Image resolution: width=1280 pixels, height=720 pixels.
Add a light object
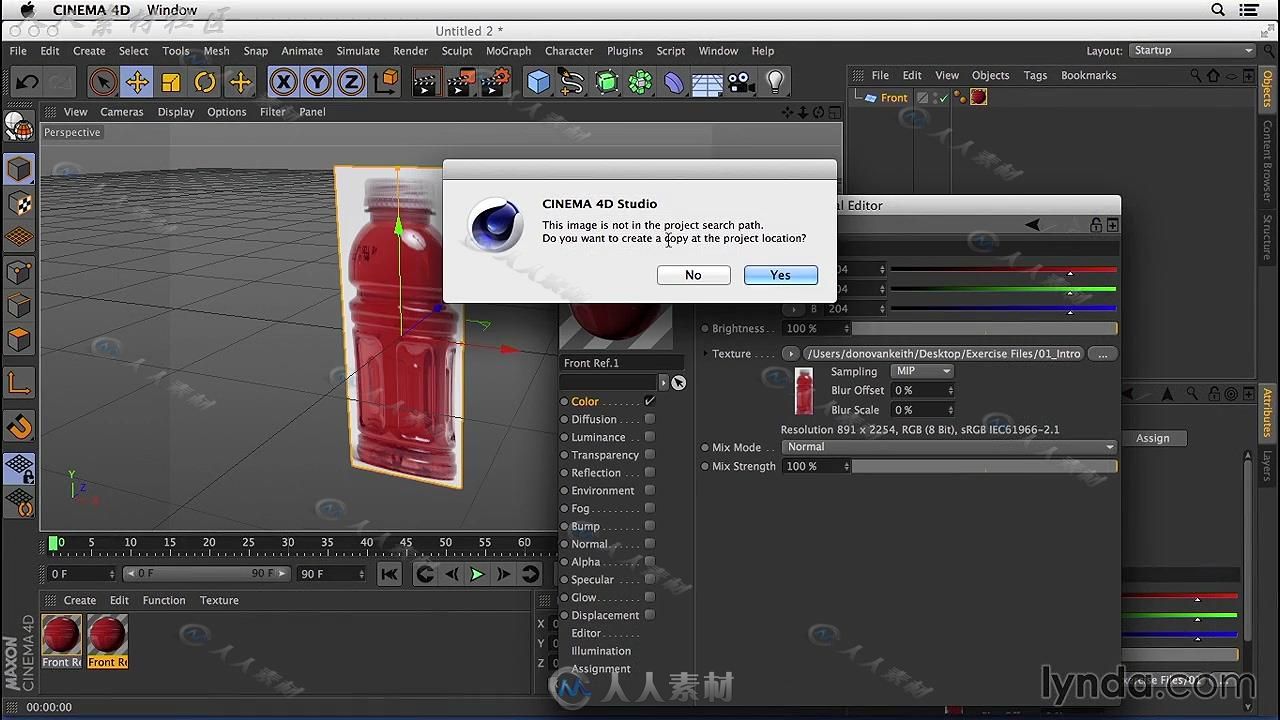click(x=775, y=82)
